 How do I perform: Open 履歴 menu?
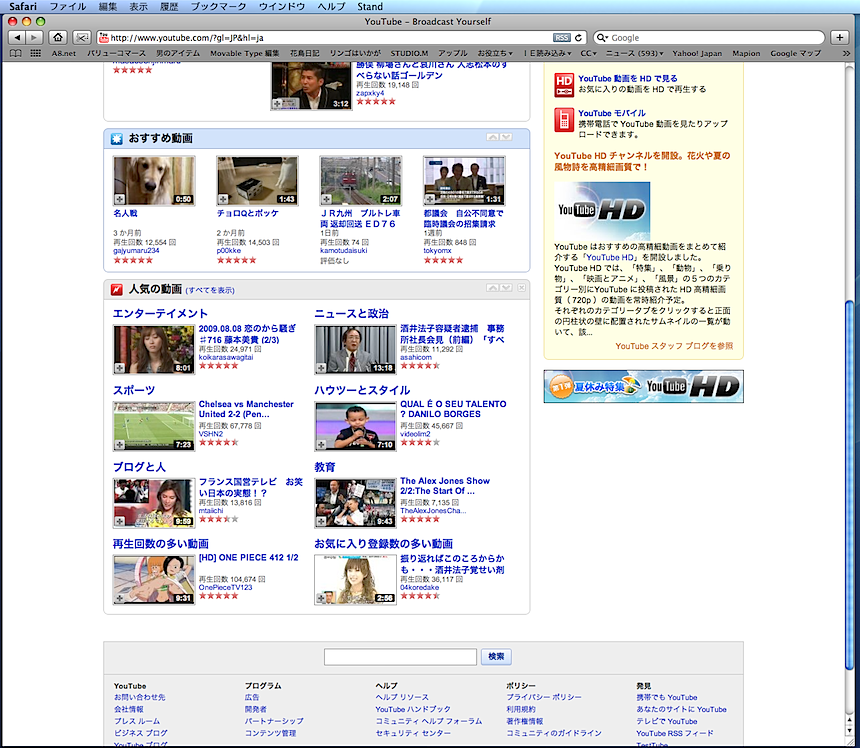[169, 7]
